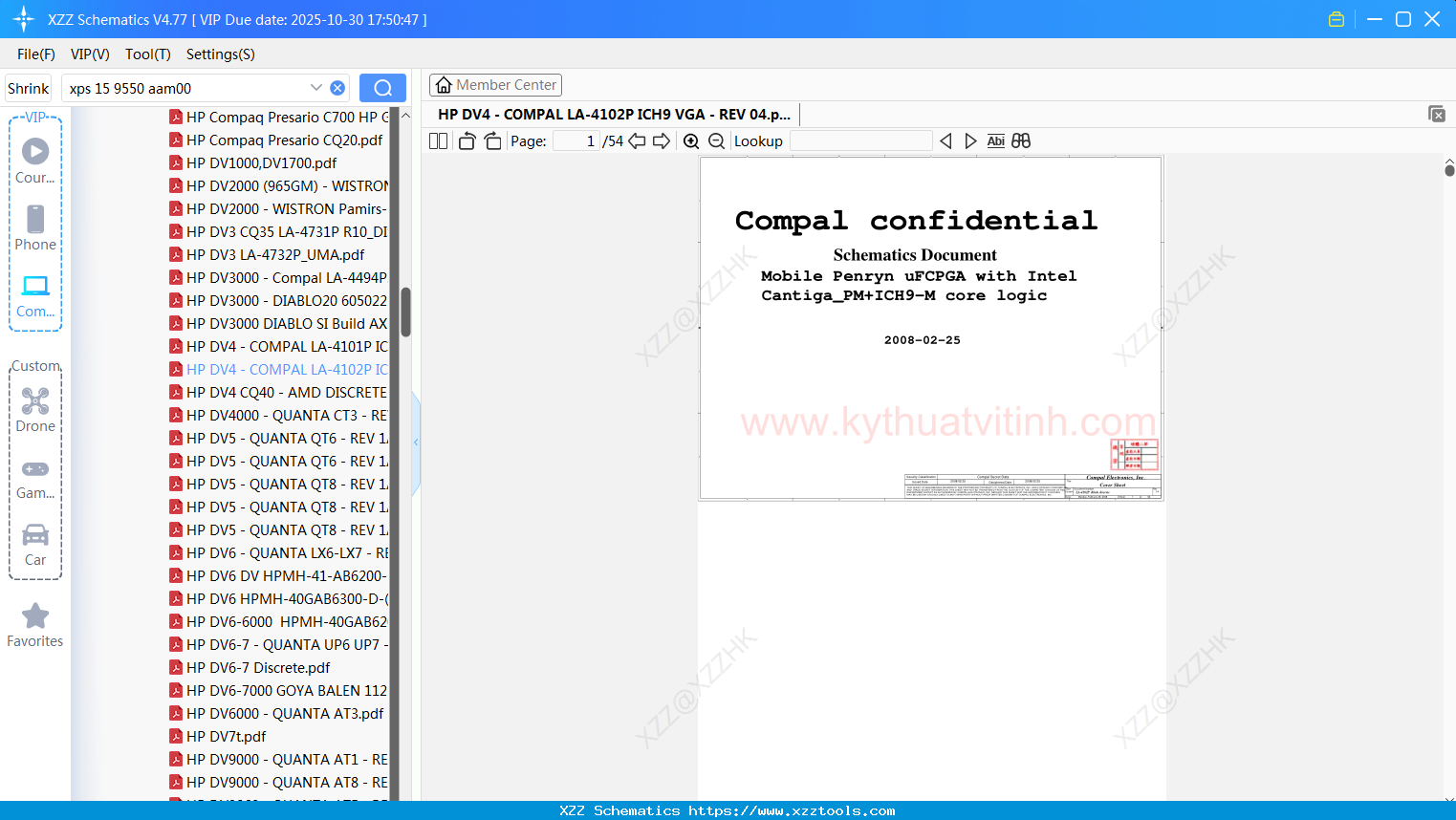Toggle Abi match-case search option

point(995,140)
